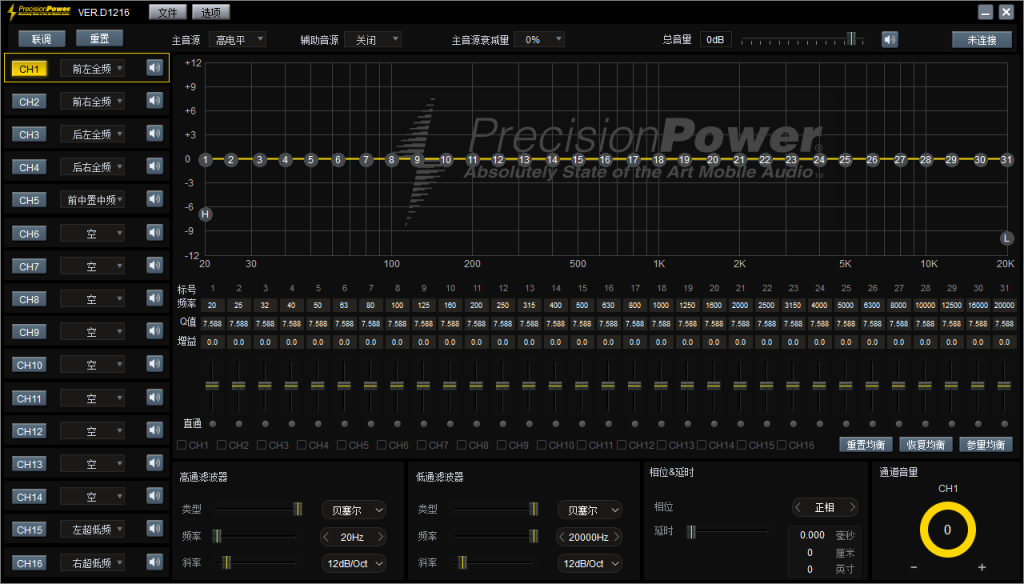Open high-pass slope 12dB/Oct dropdown
The height and width of the screenshot is (584, 1024).
pyautogui.click(x=353, y=563)
